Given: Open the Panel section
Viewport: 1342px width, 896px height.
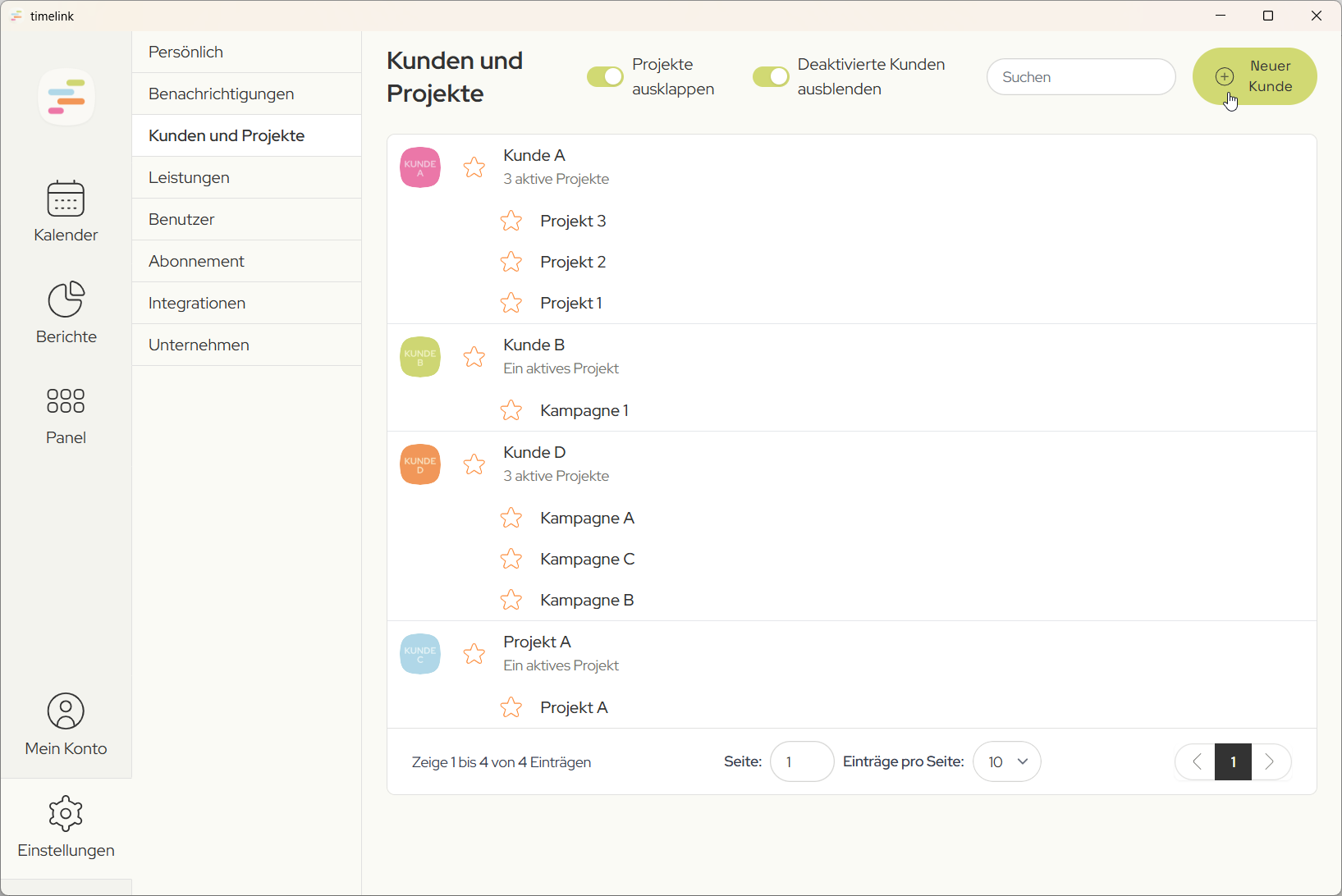Looking at the screenshot, I should click(x=66, y=416).
